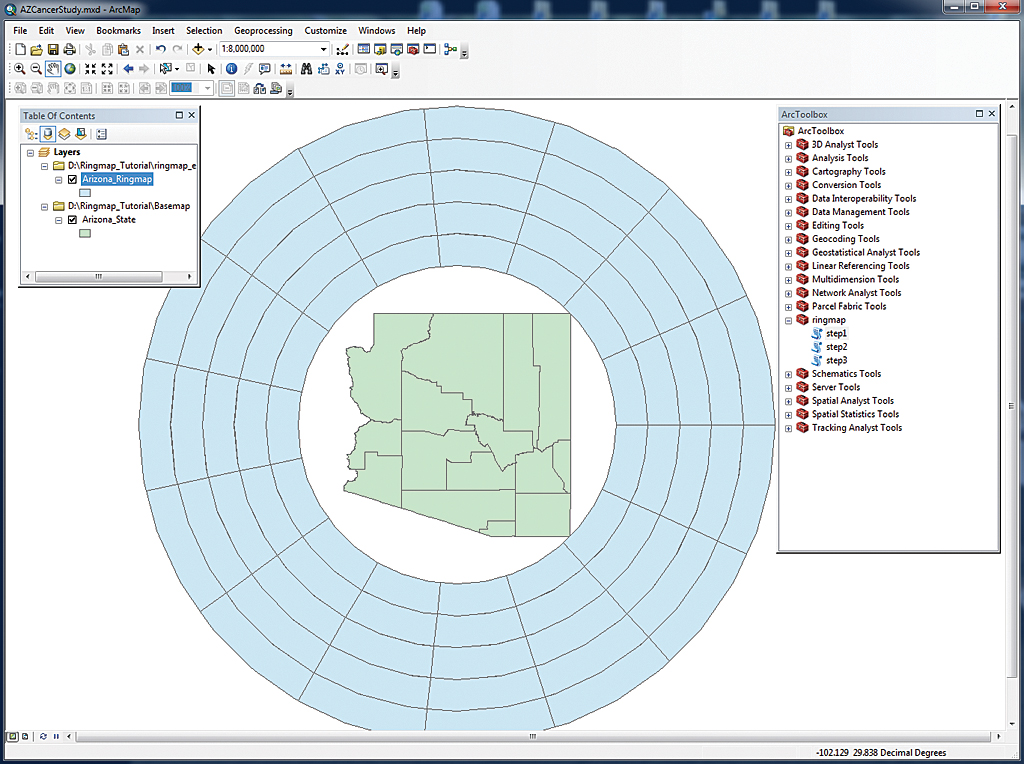Click the Add Data button

coord(199,49)
